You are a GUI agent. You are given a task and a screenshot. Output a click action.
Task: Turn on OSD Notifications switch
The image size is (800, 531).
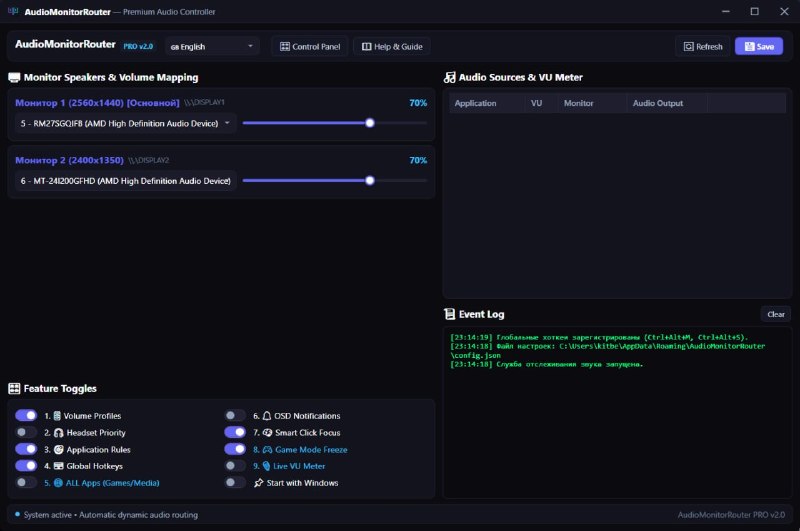235,416
